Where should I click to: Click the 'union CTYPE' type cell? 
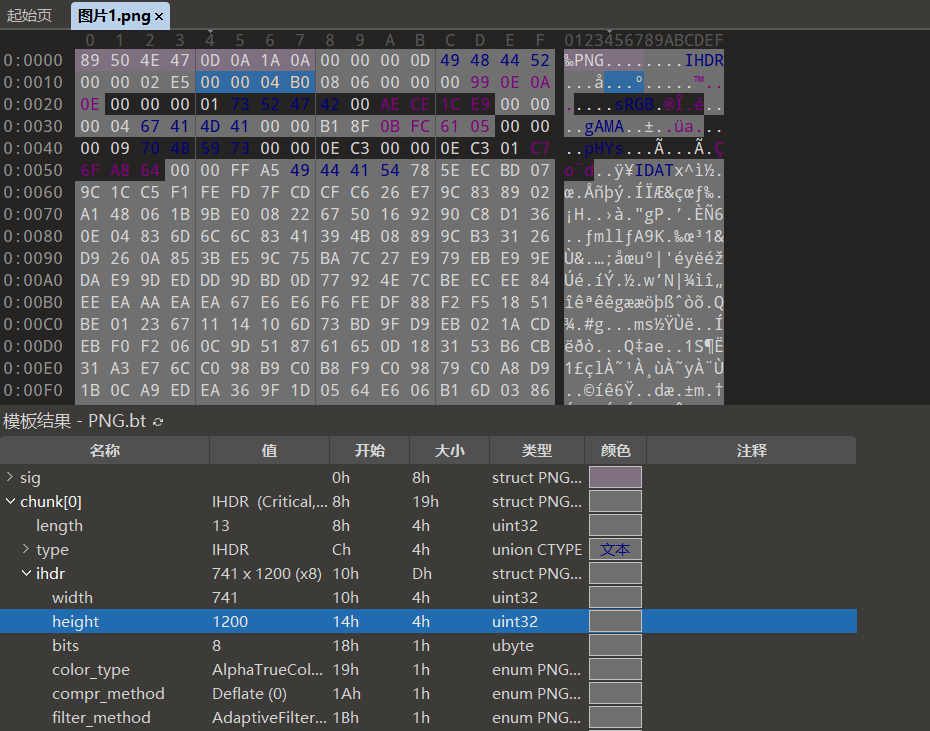pyautogui.click(x=537, y=549)
